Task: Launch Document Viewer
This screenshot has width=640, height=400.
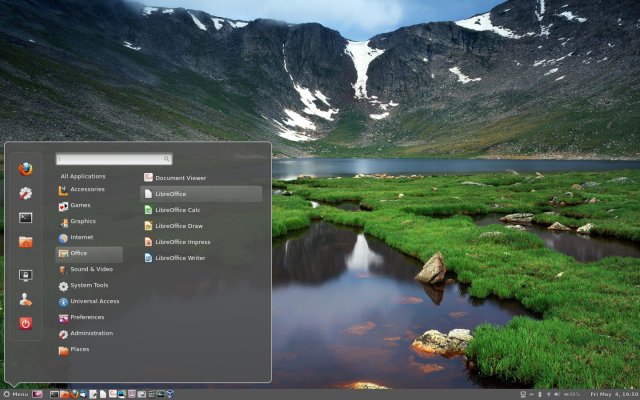Action: pyautogui.click(x=180, y=178)
